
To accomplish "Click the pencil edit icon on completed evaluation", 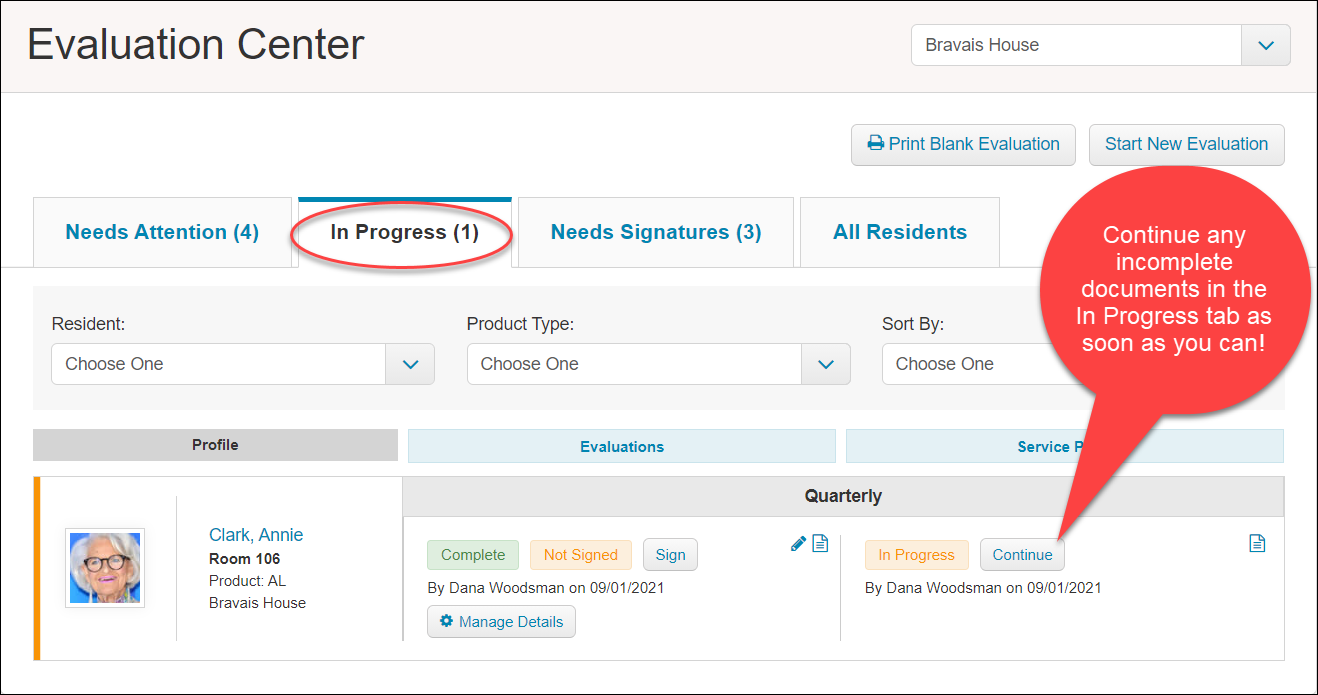I will [798, 544].
